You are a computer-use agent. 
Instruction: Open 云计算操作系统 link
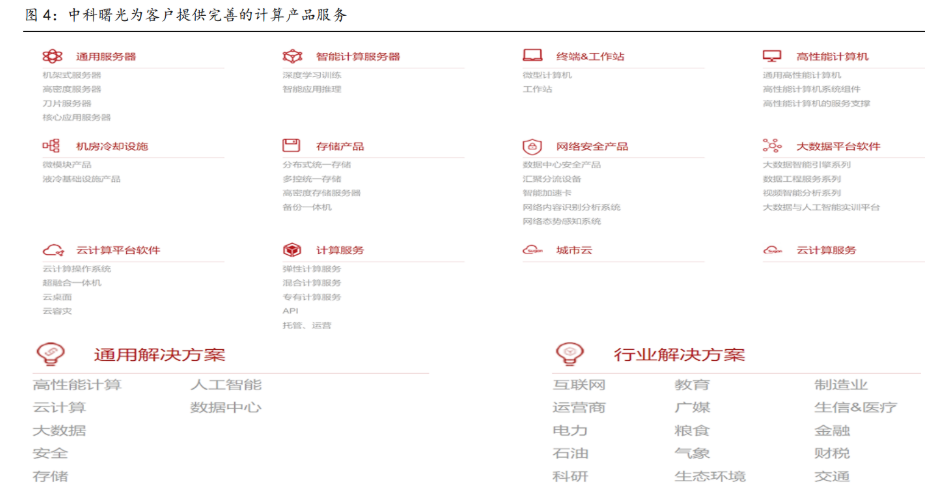(x=77, y=268)
